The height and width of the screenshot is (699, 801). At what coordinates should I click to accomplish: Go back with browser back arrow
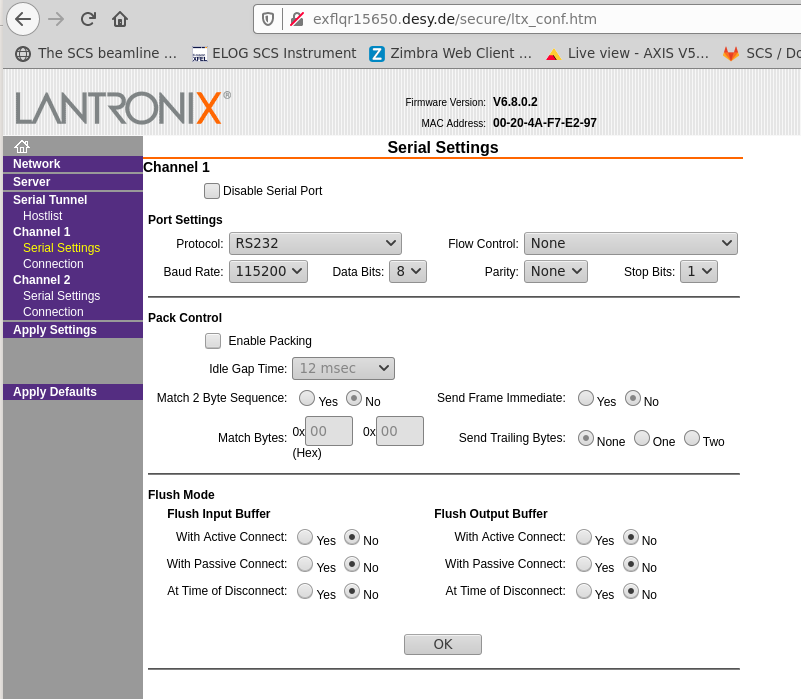point(23,19)
